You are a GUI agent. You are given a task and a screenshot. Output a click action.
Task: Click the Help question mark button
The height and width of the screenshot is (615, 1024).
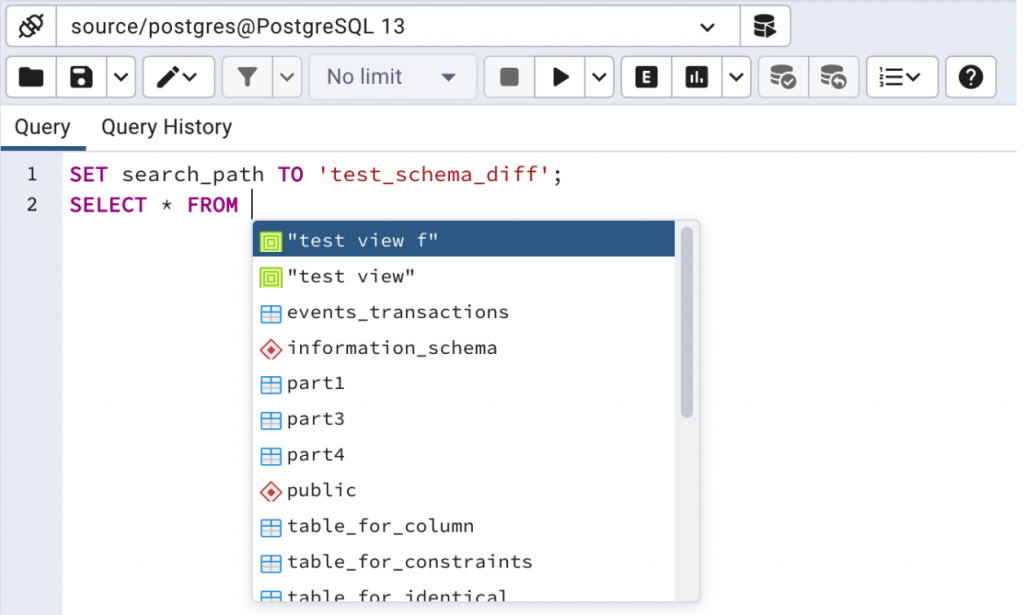coord(969,77)
